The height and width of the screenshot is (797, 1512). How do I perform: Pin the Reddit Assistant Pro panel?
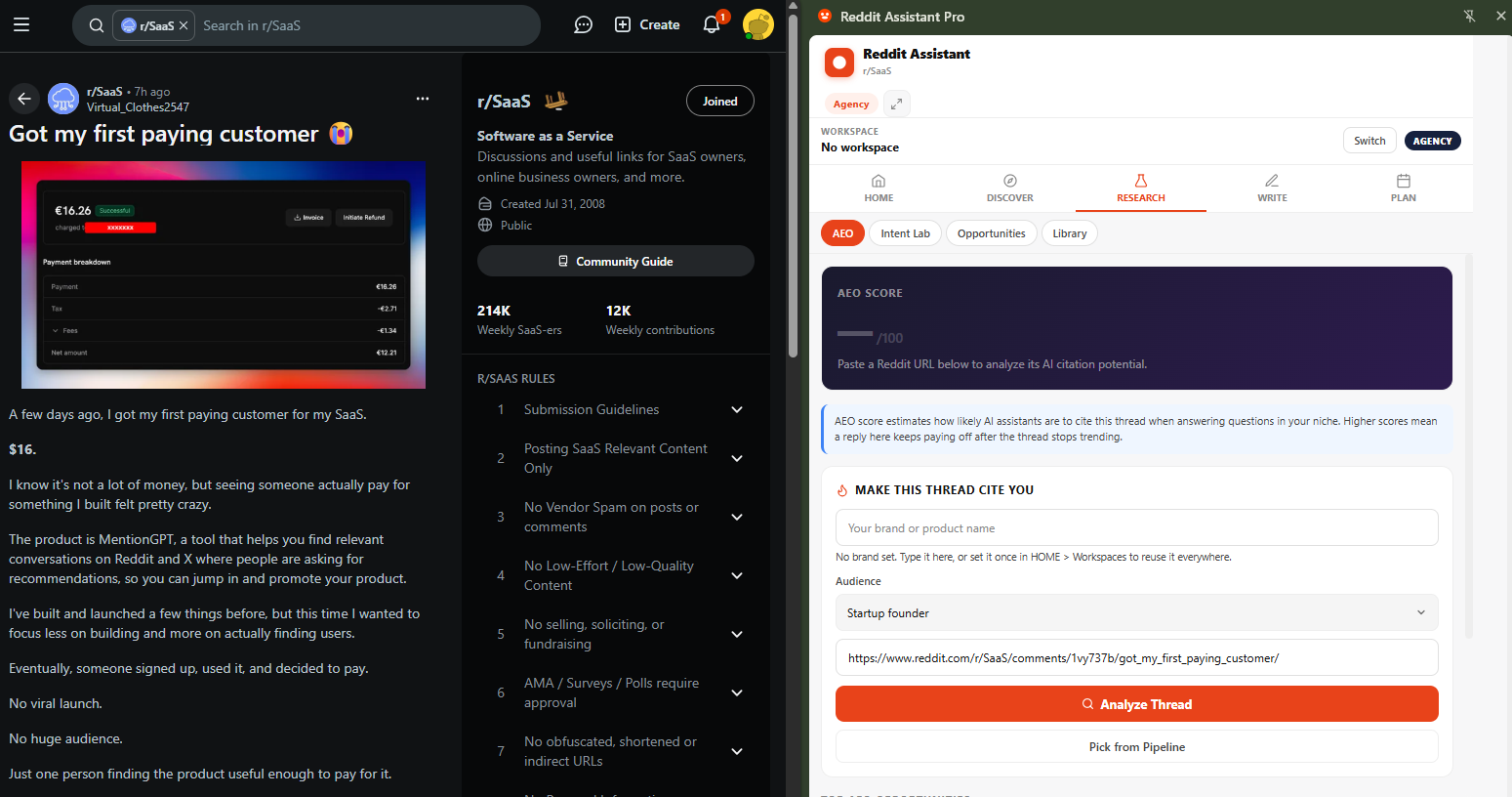[x=1469, y=16]
